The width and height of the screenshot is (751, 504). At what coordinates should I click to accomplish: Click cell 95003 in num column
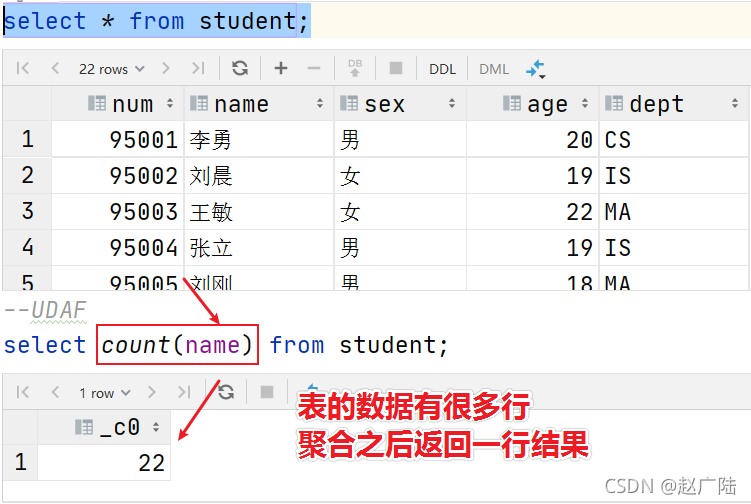point(118,211)
